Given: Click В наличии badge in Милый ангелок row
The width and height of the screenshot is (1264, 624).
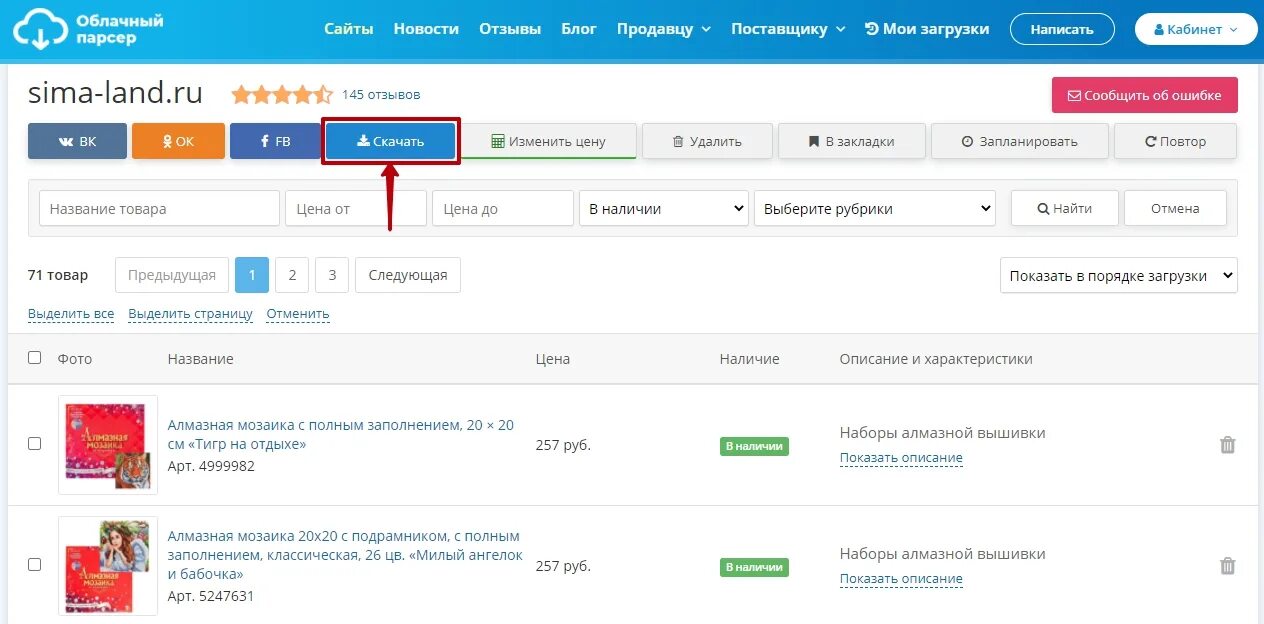Looking at the screenshot, I should tap(754, 567).
